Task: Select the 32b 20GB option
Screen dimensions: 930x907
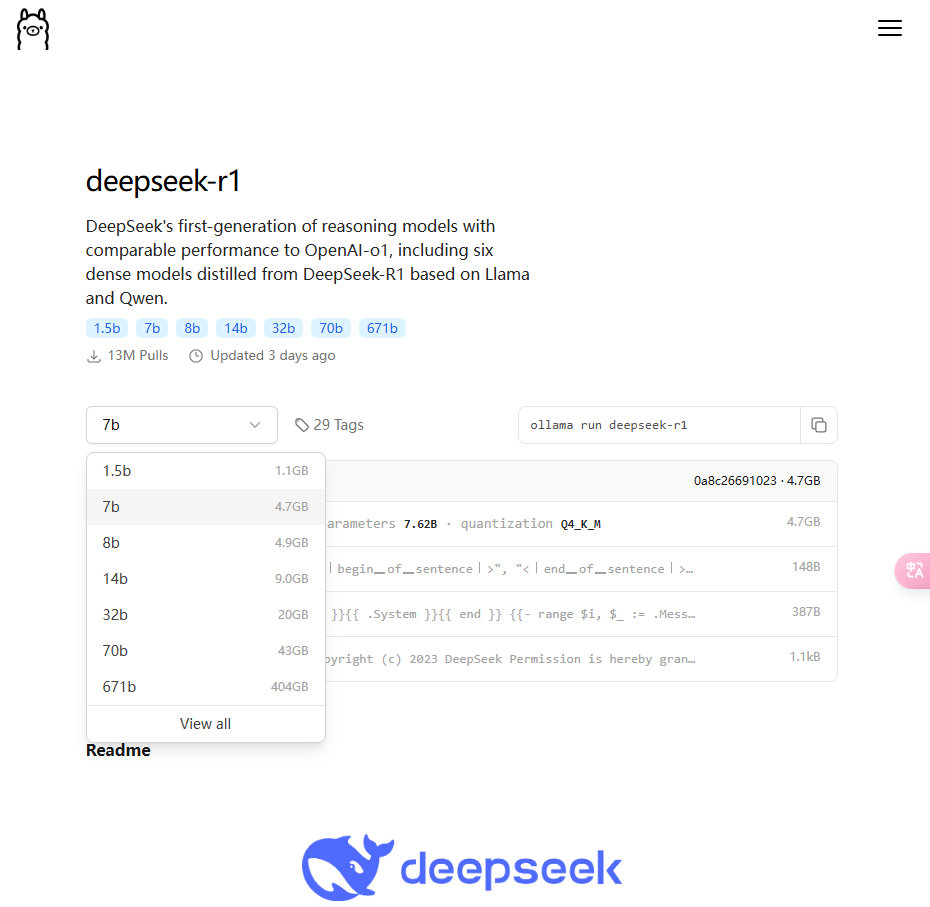Action: (206, 615)
